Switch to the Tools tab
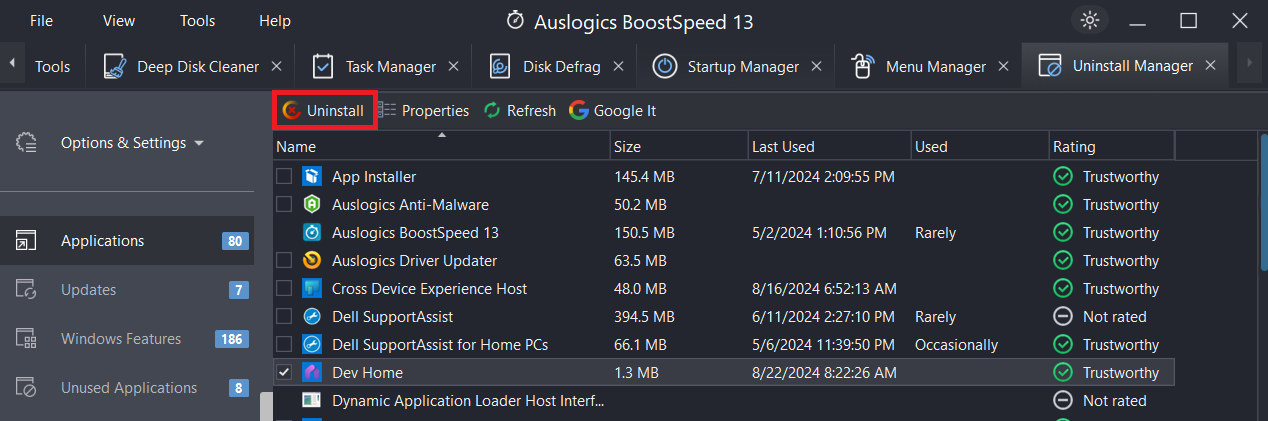Viewport: 1268px width, 421px height. (52, 66)
